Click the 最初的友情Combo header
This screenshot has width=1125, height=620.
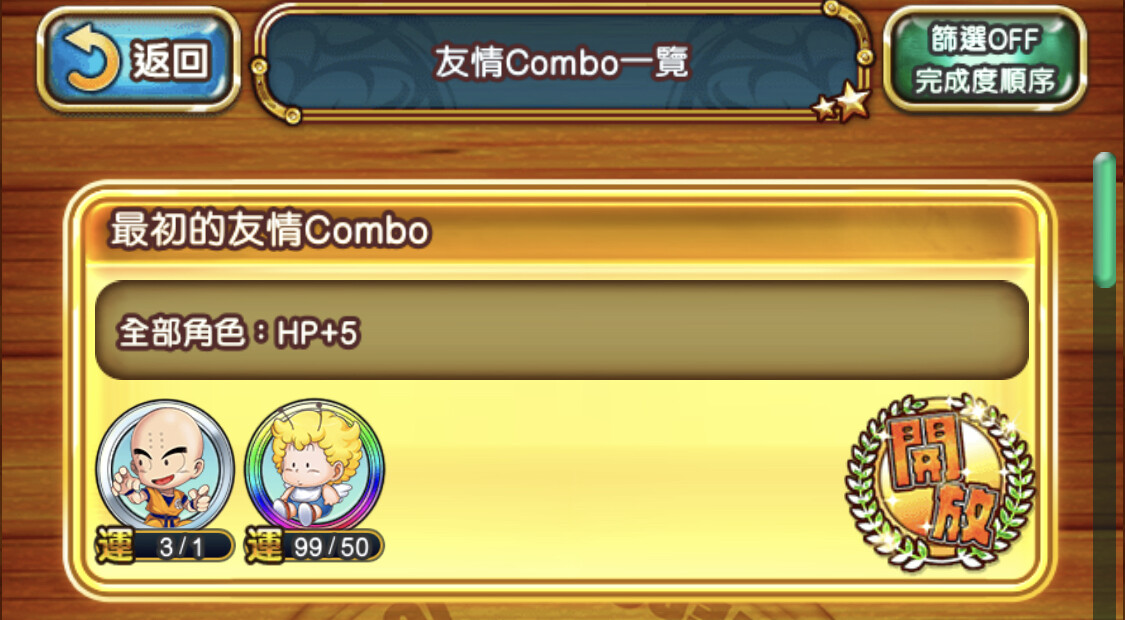pos(561,231)
